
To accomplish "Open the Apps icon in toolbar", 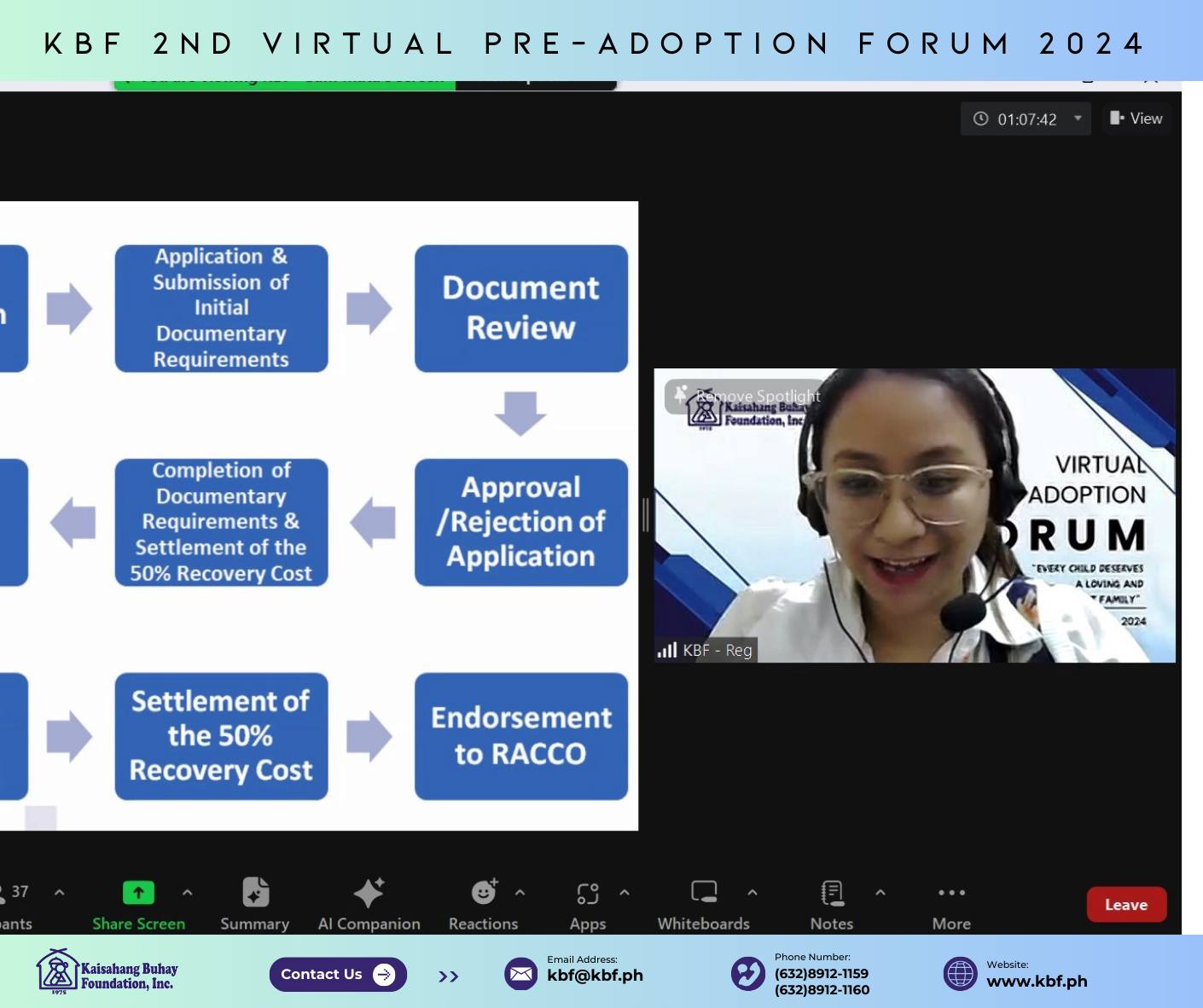I will point(588,893).
